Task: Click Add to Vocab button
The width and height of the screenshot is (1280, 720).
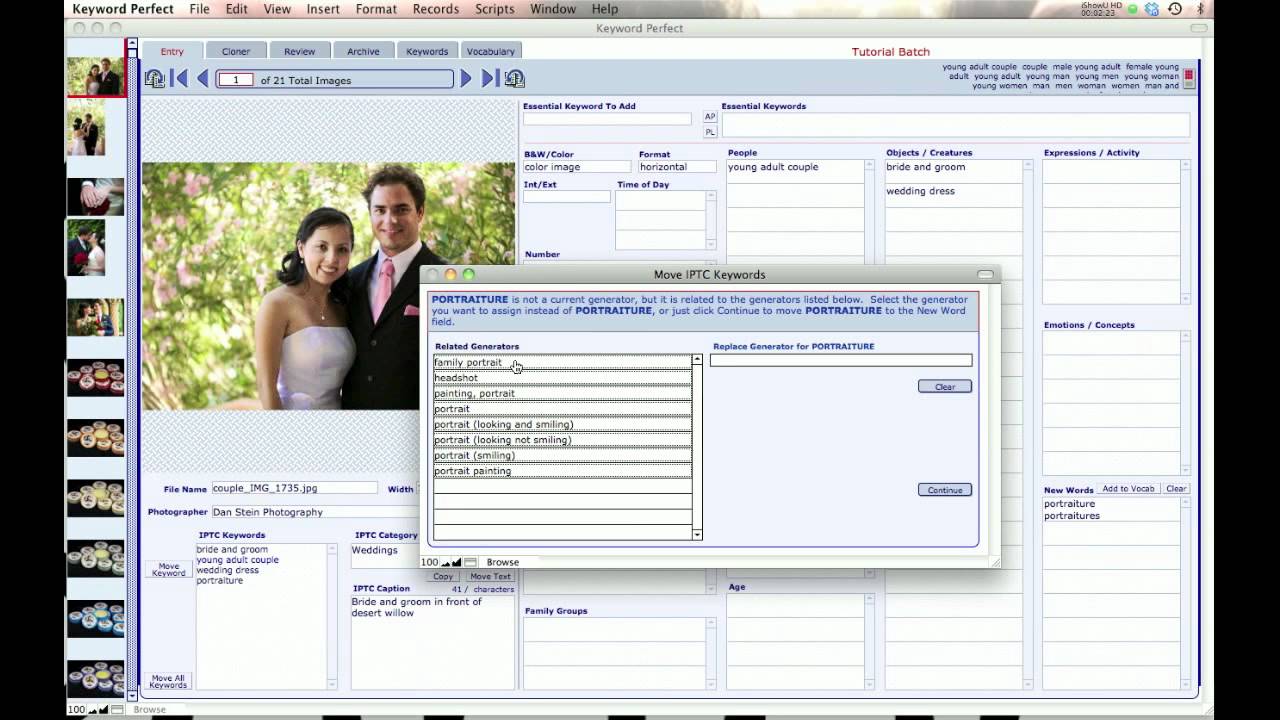Action: pos(1128,489)
